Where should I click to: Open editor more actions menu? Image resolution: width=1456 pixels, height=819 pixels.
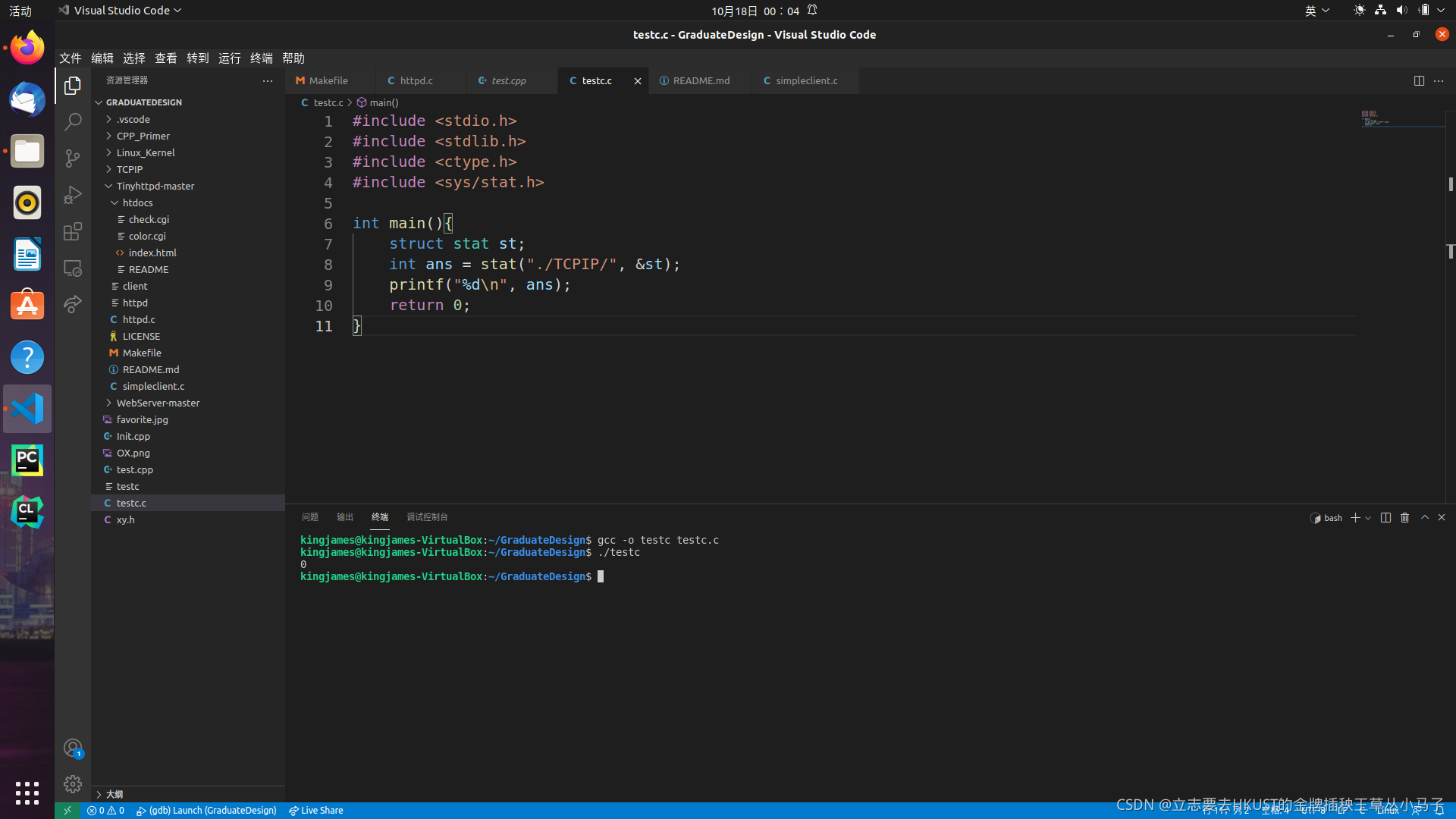(1439, 80)
